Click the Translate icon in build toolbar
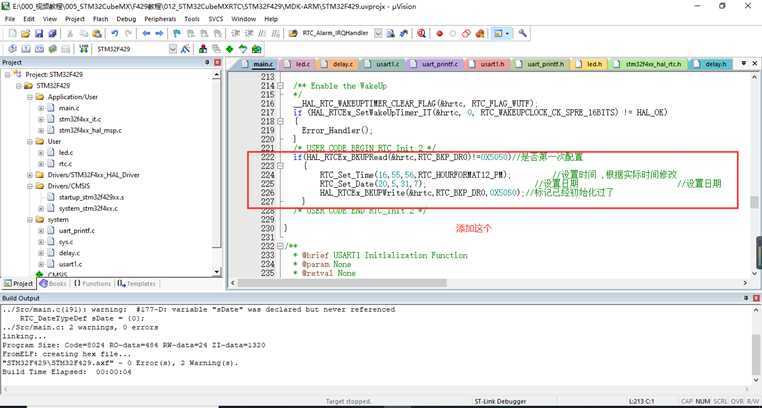 (13, 49)
